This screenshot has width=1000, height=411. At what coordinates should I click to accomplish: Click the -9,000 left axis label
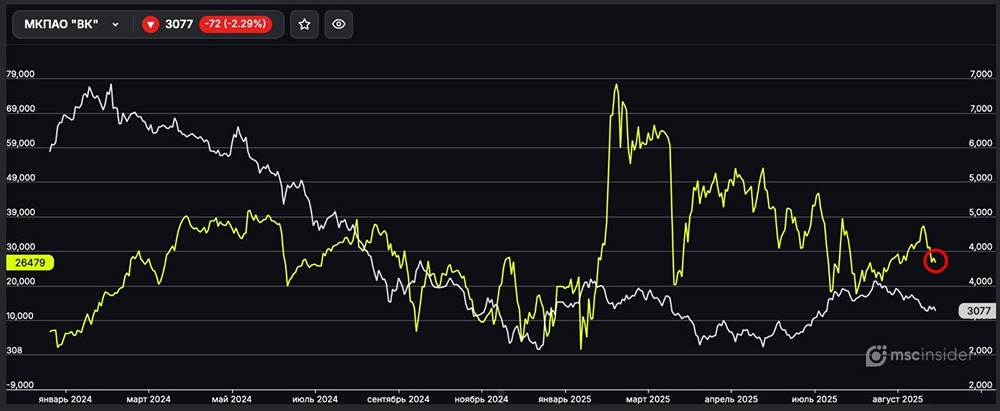click(x=20, y=385)
